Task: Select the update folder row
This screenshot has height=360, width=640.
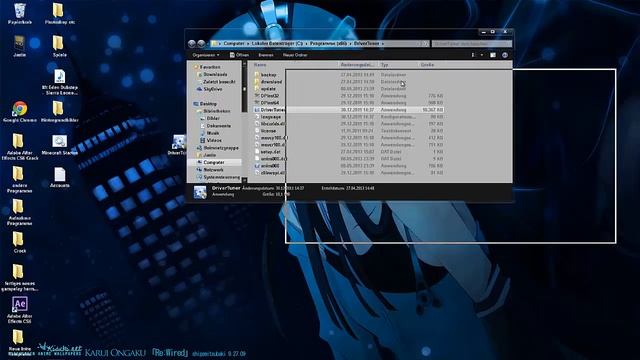Action: click(348, 89)
